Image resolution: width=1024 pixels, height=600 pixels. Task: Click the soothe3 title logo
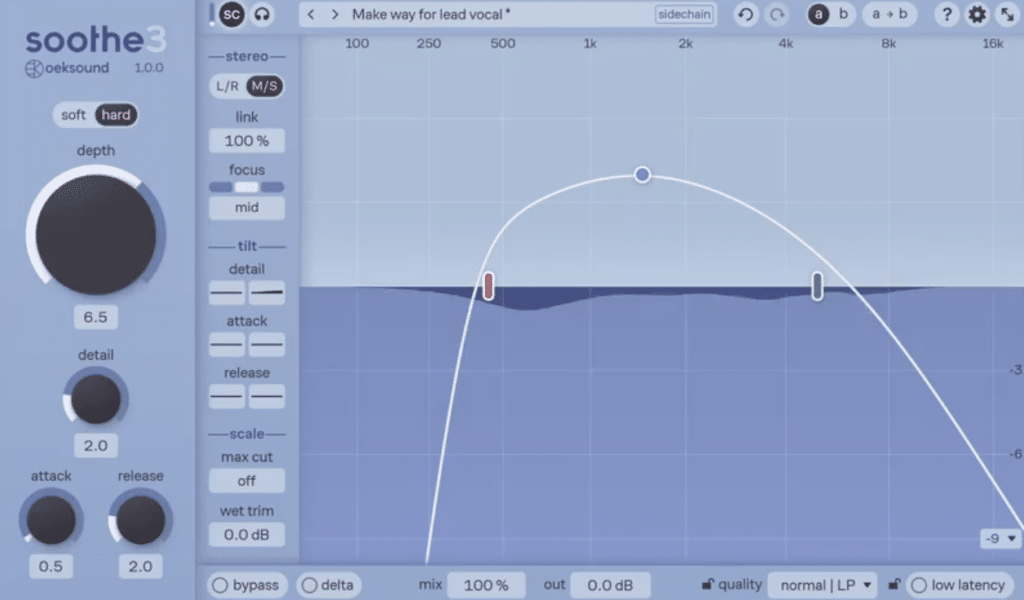[96, 39]
